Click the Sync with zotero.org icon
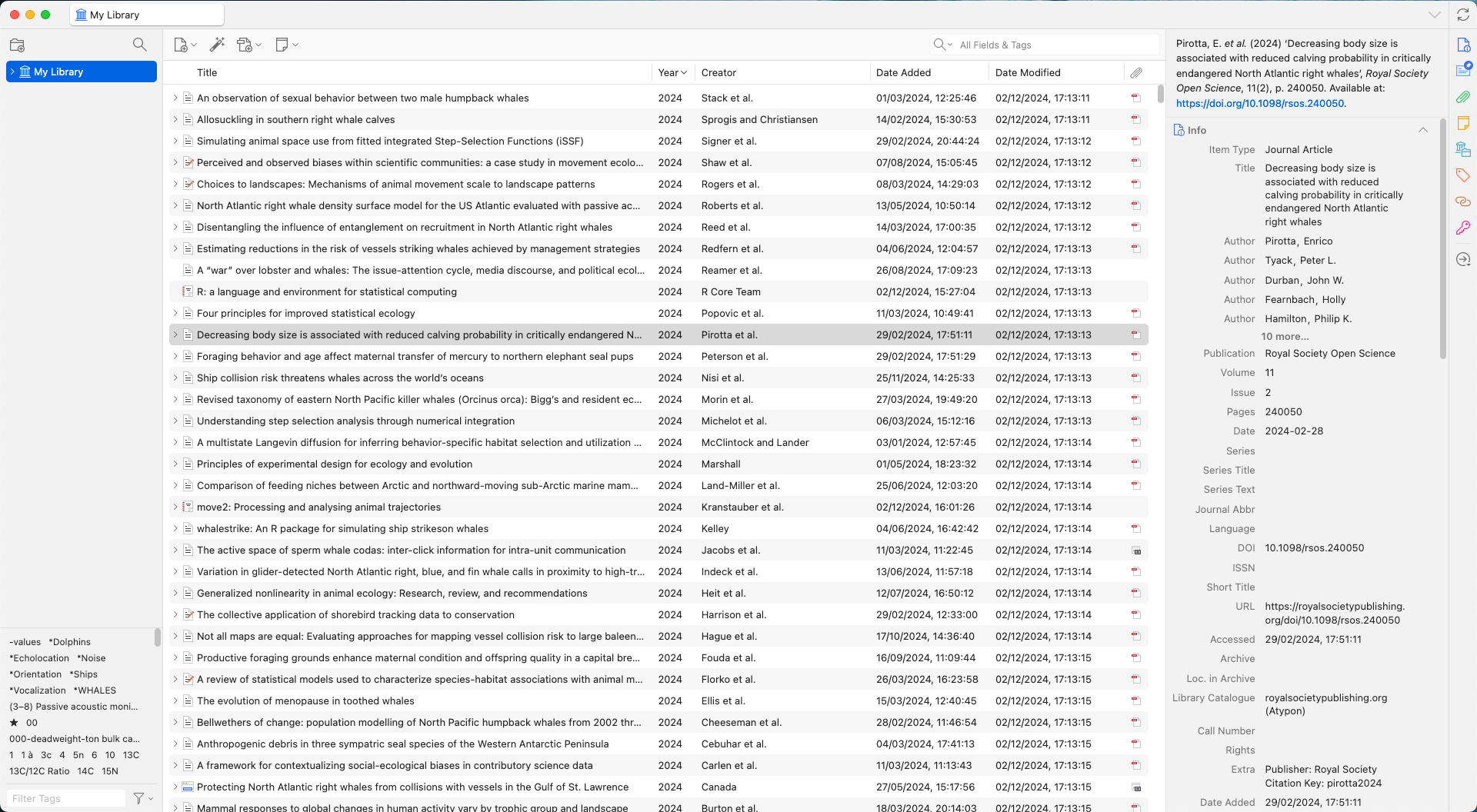This screenshot has width=1477, height=812. [1462, 15]
